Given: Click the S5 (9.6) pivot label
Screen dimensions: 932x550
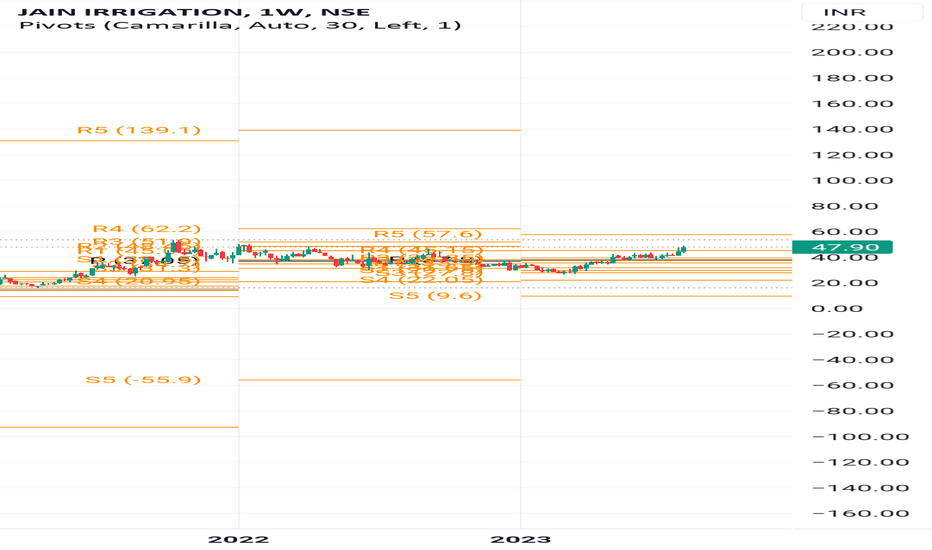Looking at the screenshot, I should click(435, 296).
